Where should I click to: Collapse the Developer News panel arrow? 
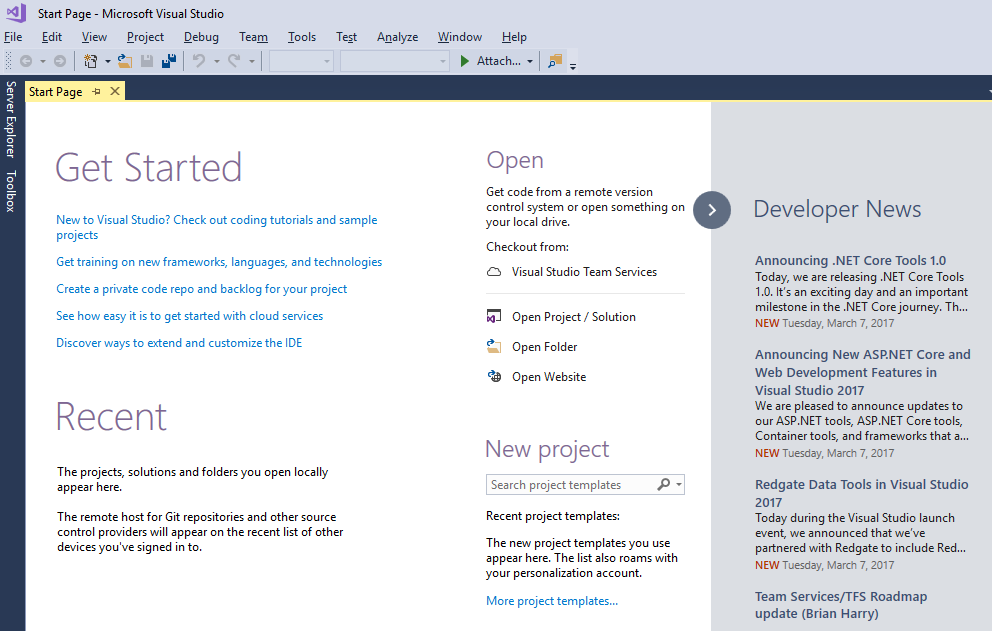[x=712, y=210]
